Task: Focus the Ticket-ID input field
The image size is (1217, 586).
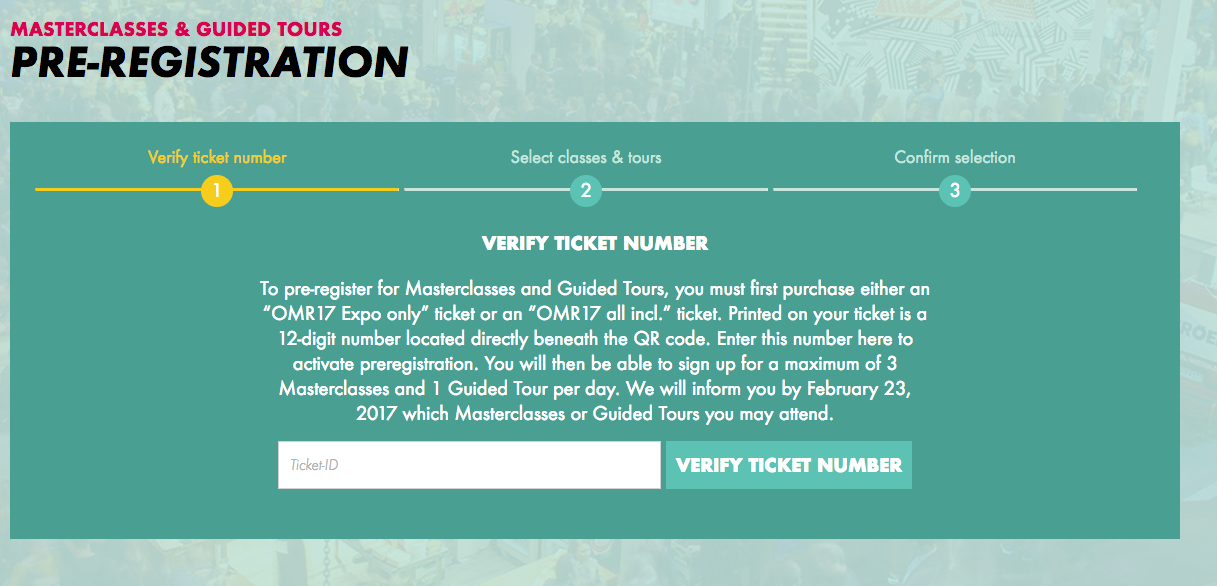Action: 469,465
